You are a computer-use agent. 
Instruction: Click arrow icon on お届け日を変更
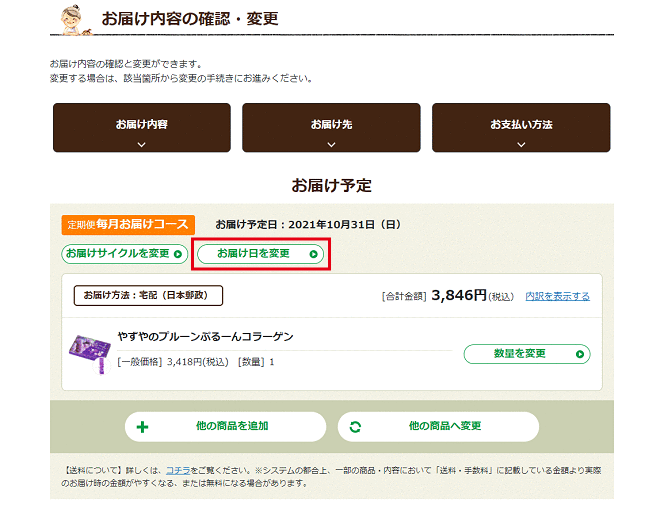click(x=313, y=254)
